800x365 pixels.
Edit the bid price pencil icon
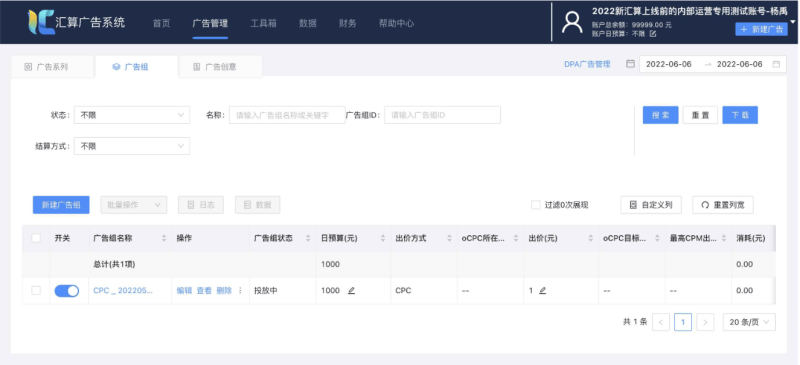coord(542,290)
